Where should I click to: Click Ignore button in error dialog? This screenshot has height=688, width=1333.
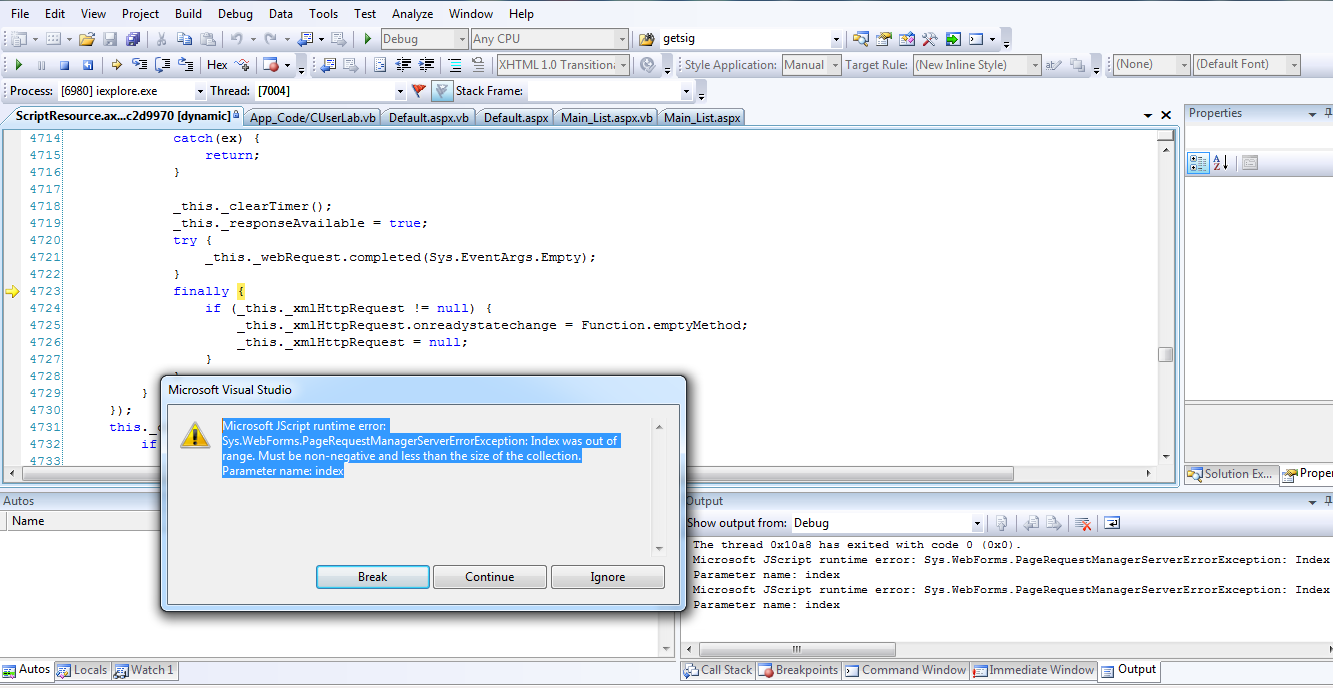608,577
